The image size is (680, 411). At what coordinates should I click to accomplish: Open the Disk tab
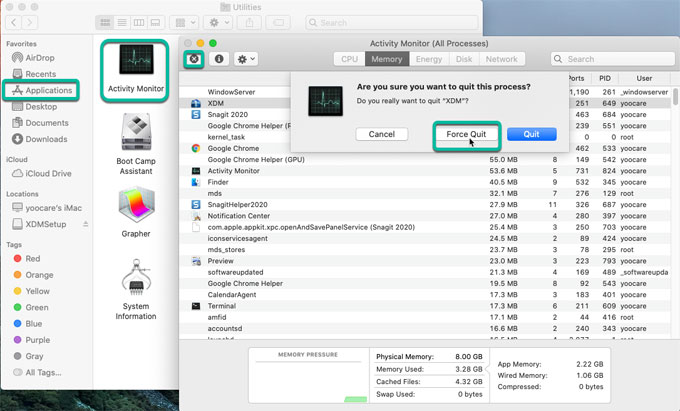click(463, 59)
